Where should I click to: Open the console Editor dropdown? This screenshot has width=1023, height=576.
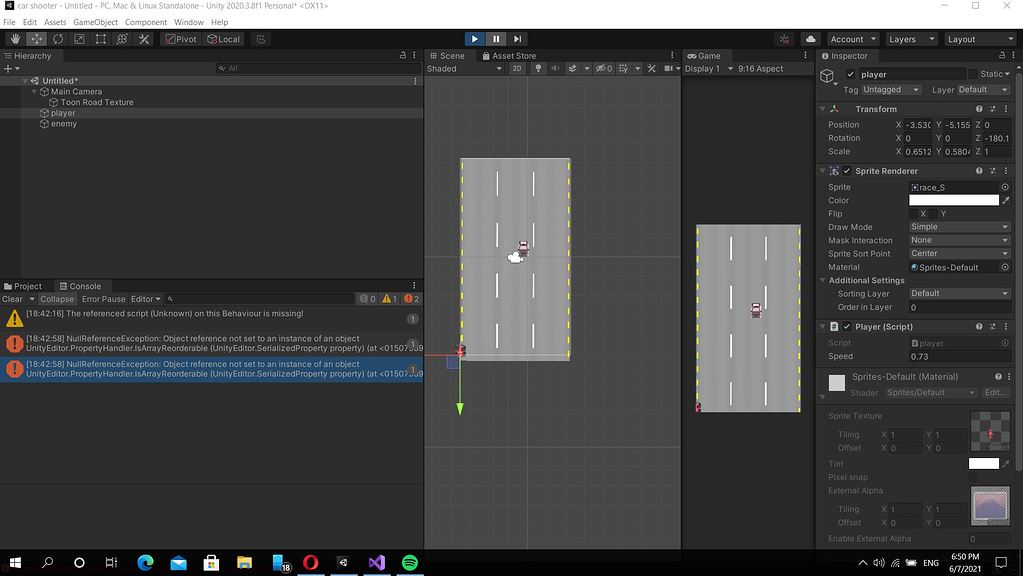click(x=145, y=299)
